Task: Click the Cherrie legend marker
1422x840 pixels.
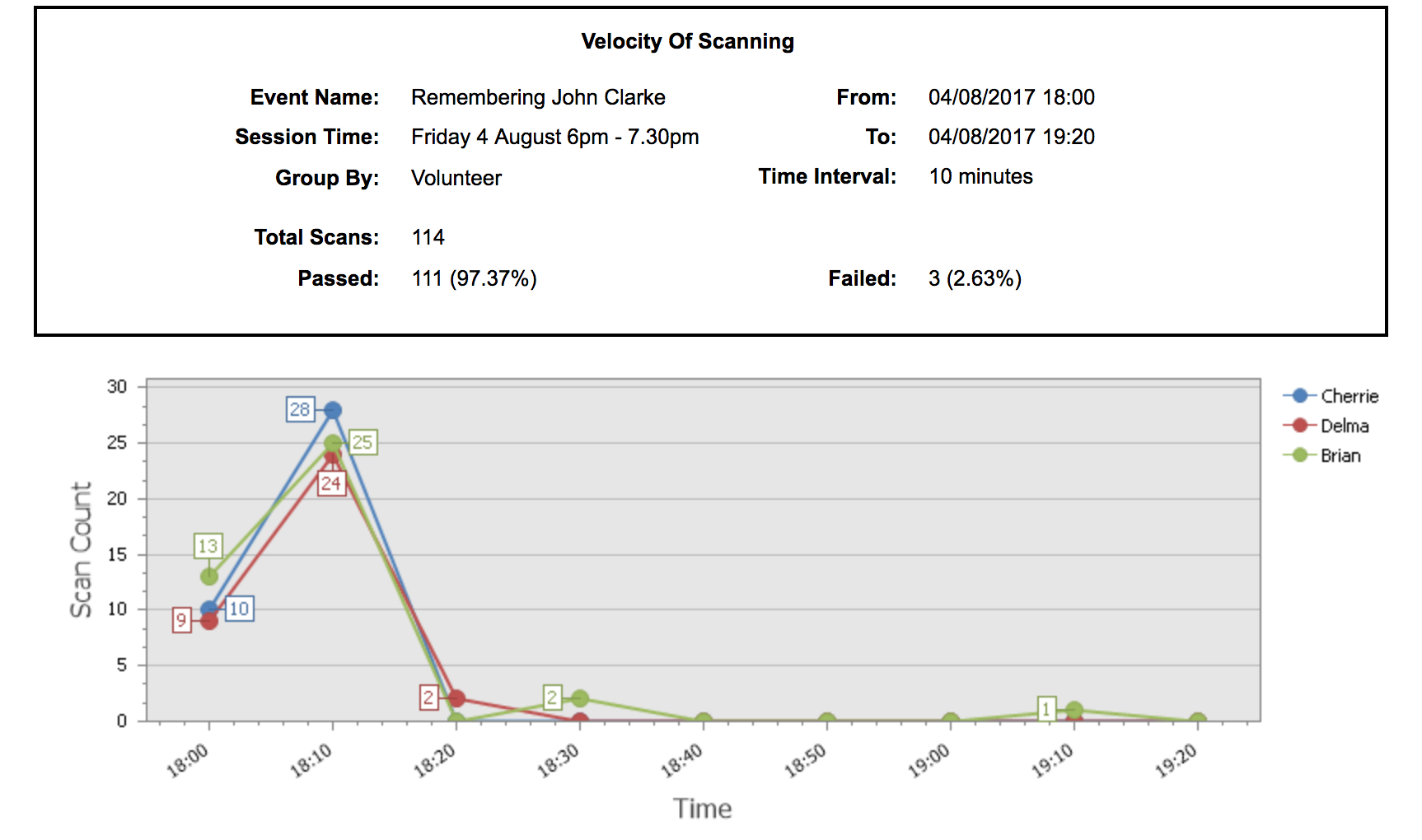Action: pos(1299,396)
